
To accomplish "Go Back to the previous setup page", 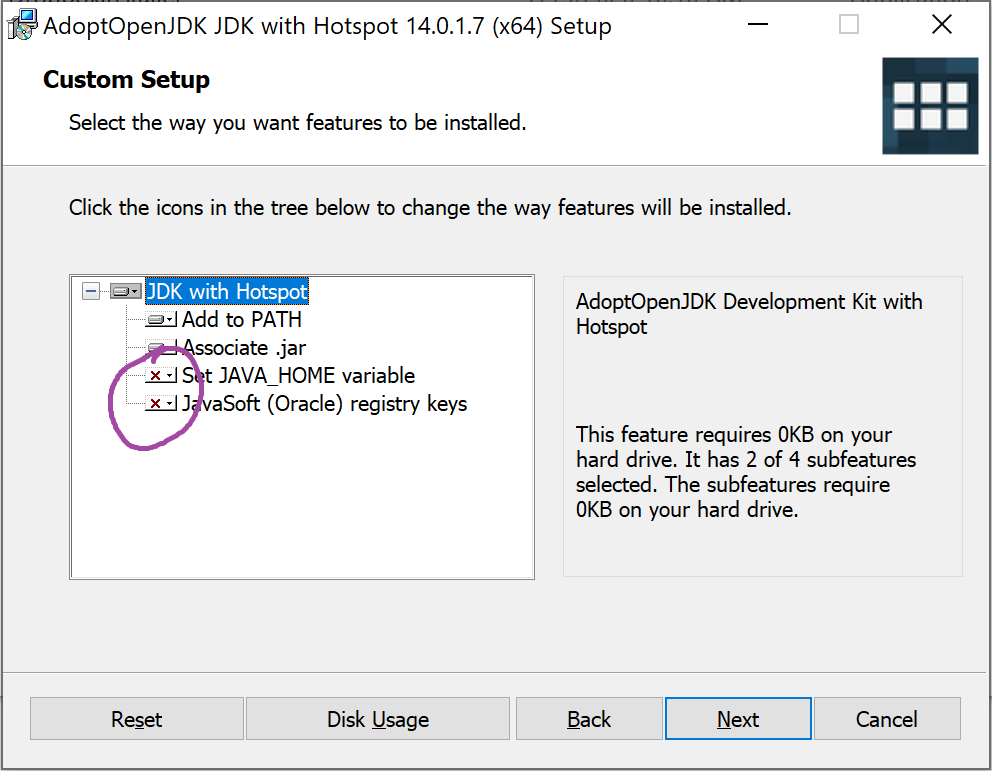I will tap(589, 719).
